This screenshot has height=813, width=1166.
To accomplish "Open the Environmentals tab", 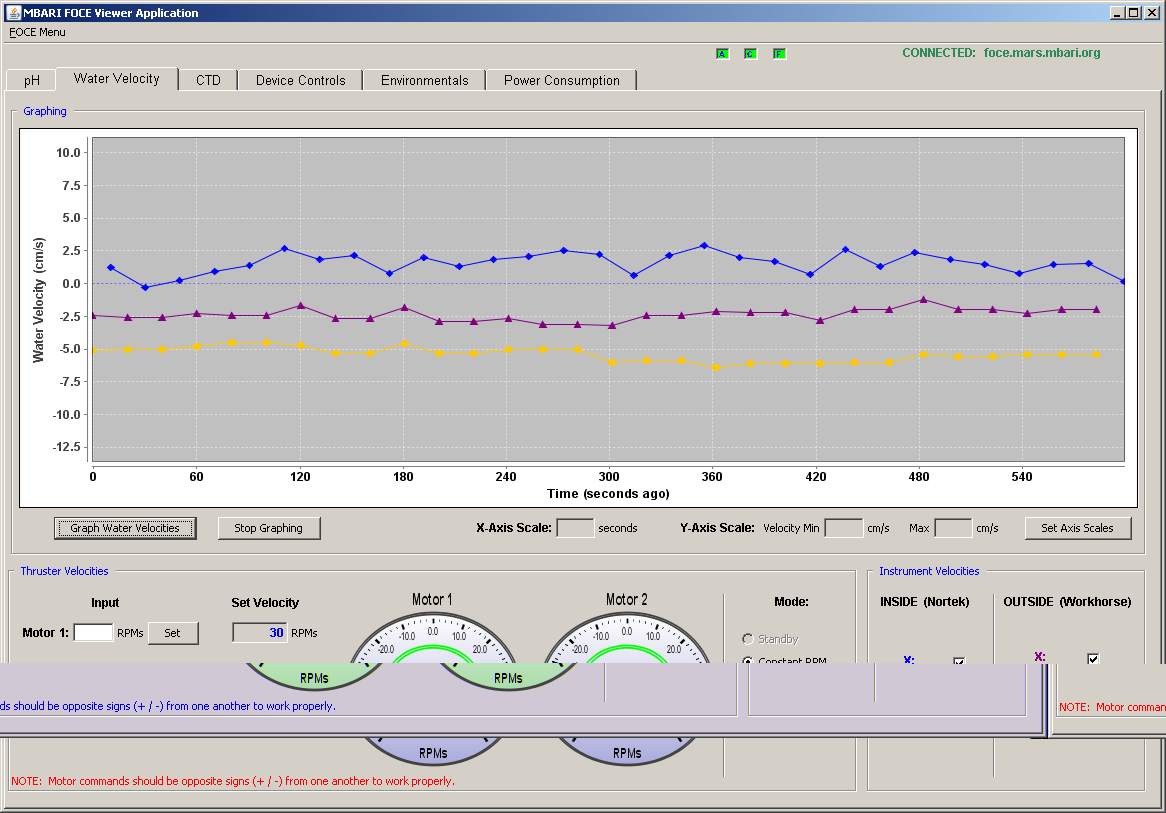I will 425,80.
